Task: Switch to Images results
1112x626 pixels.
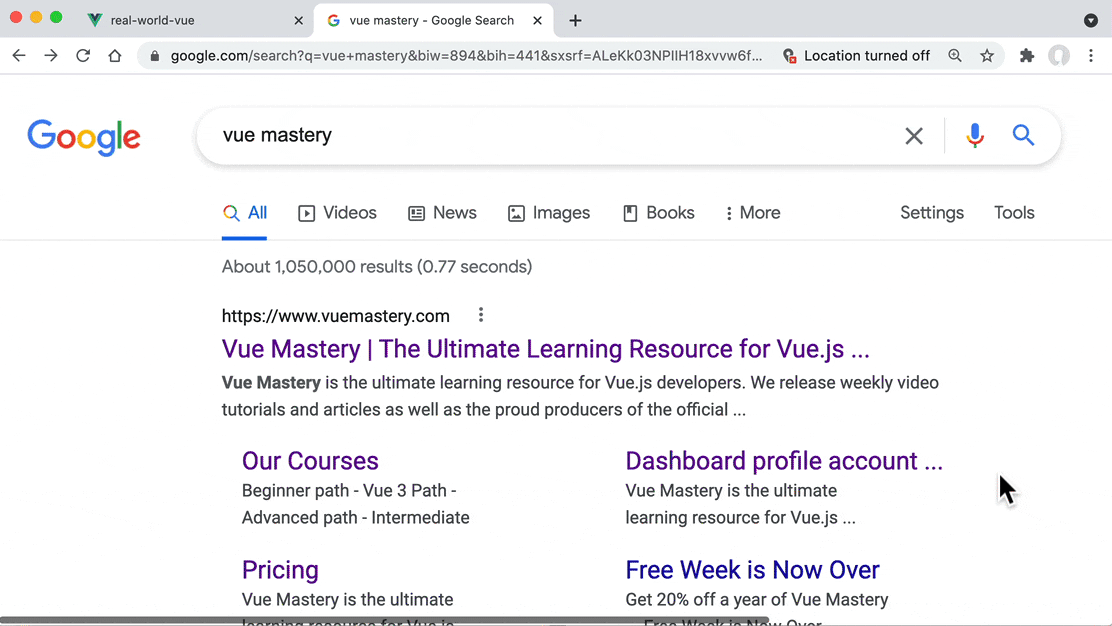Action: pos(549,213)
